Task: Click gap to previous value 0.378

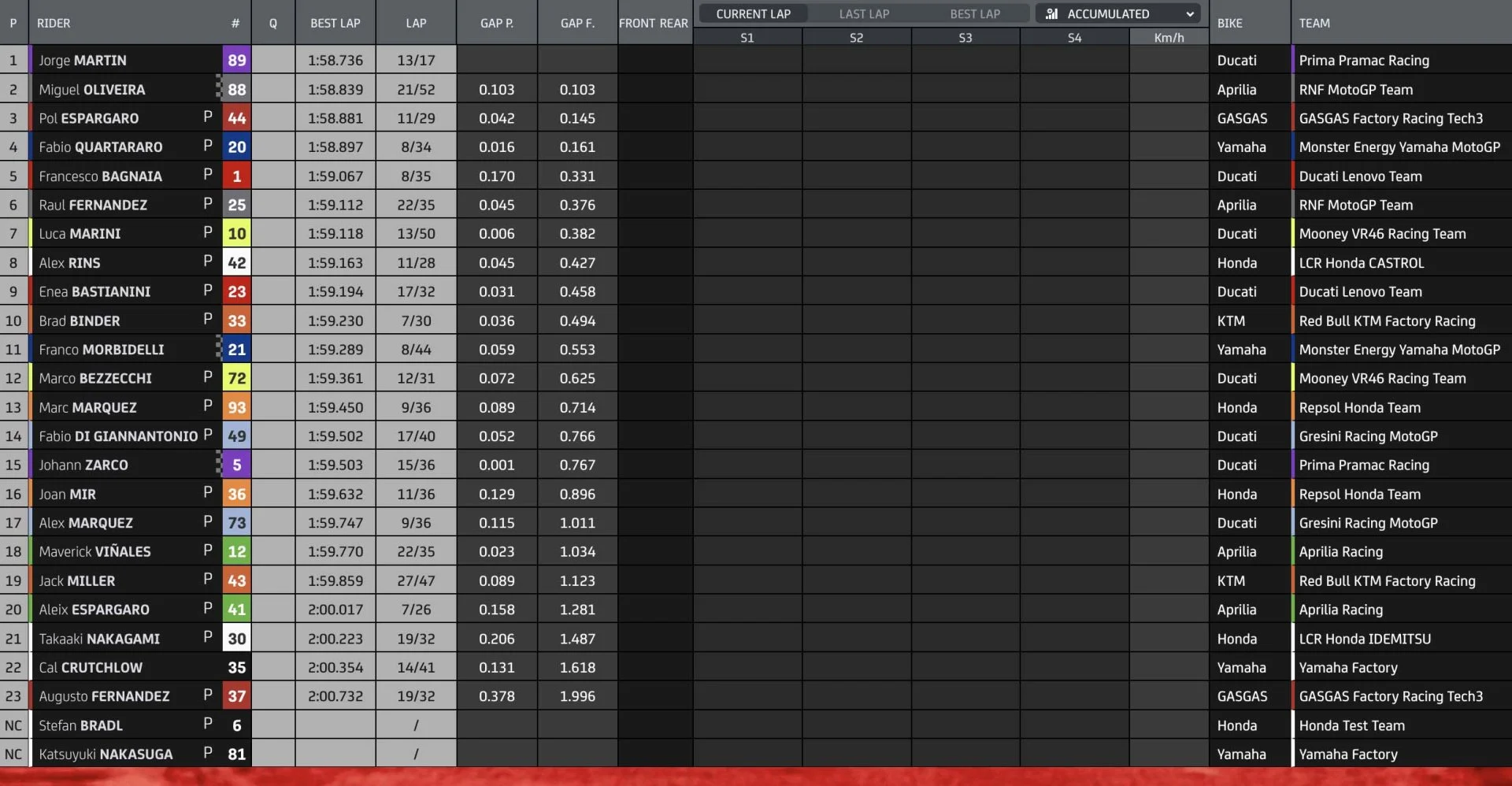Action: (497, 696)
